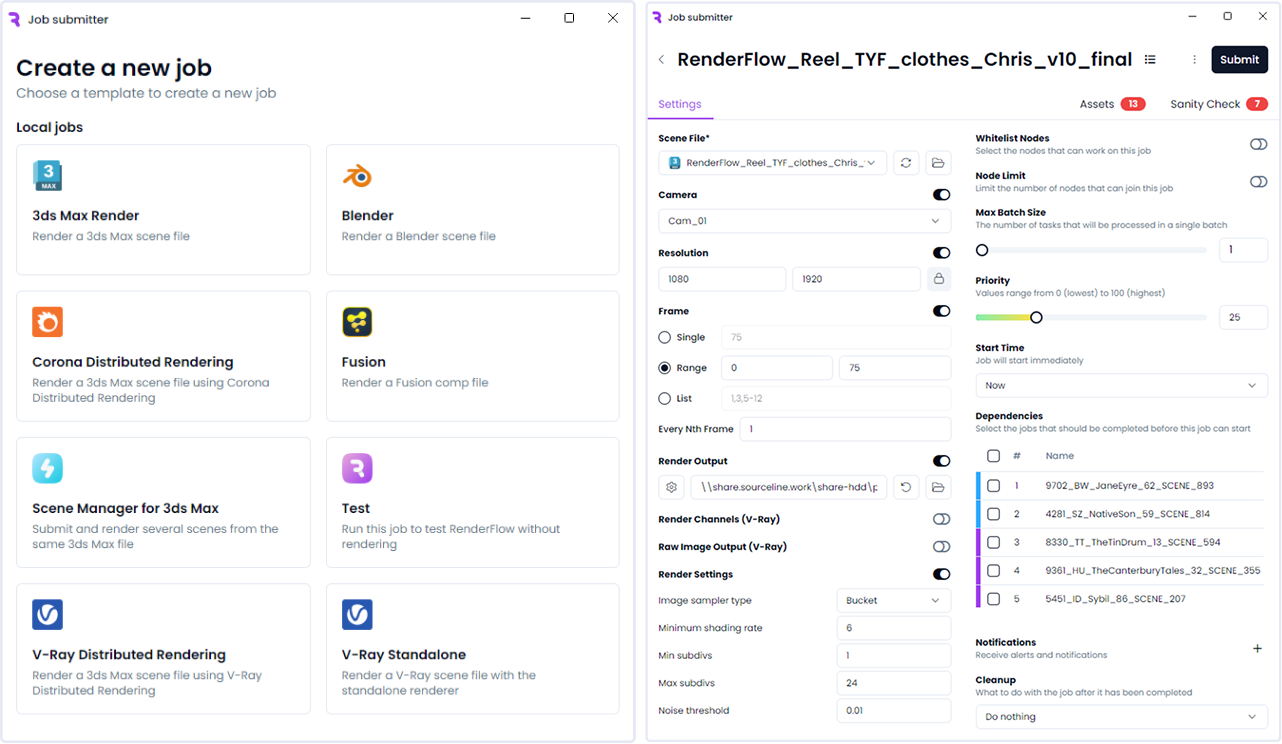Add a notification with plus icon

point(1258,649)
